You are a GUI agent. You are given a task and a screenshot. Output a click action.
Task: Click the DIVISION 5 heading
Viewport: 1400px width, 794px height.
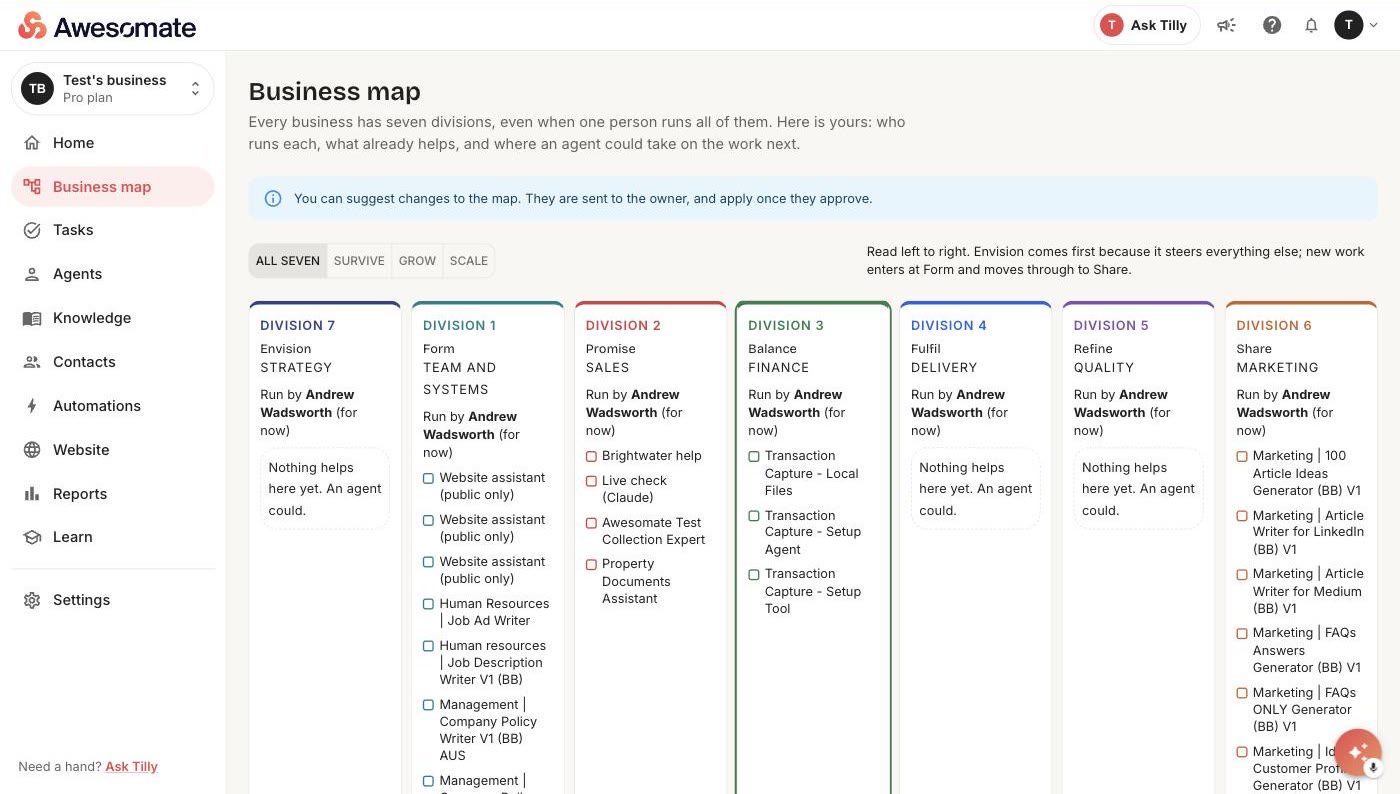click(x=1111, y=326)
